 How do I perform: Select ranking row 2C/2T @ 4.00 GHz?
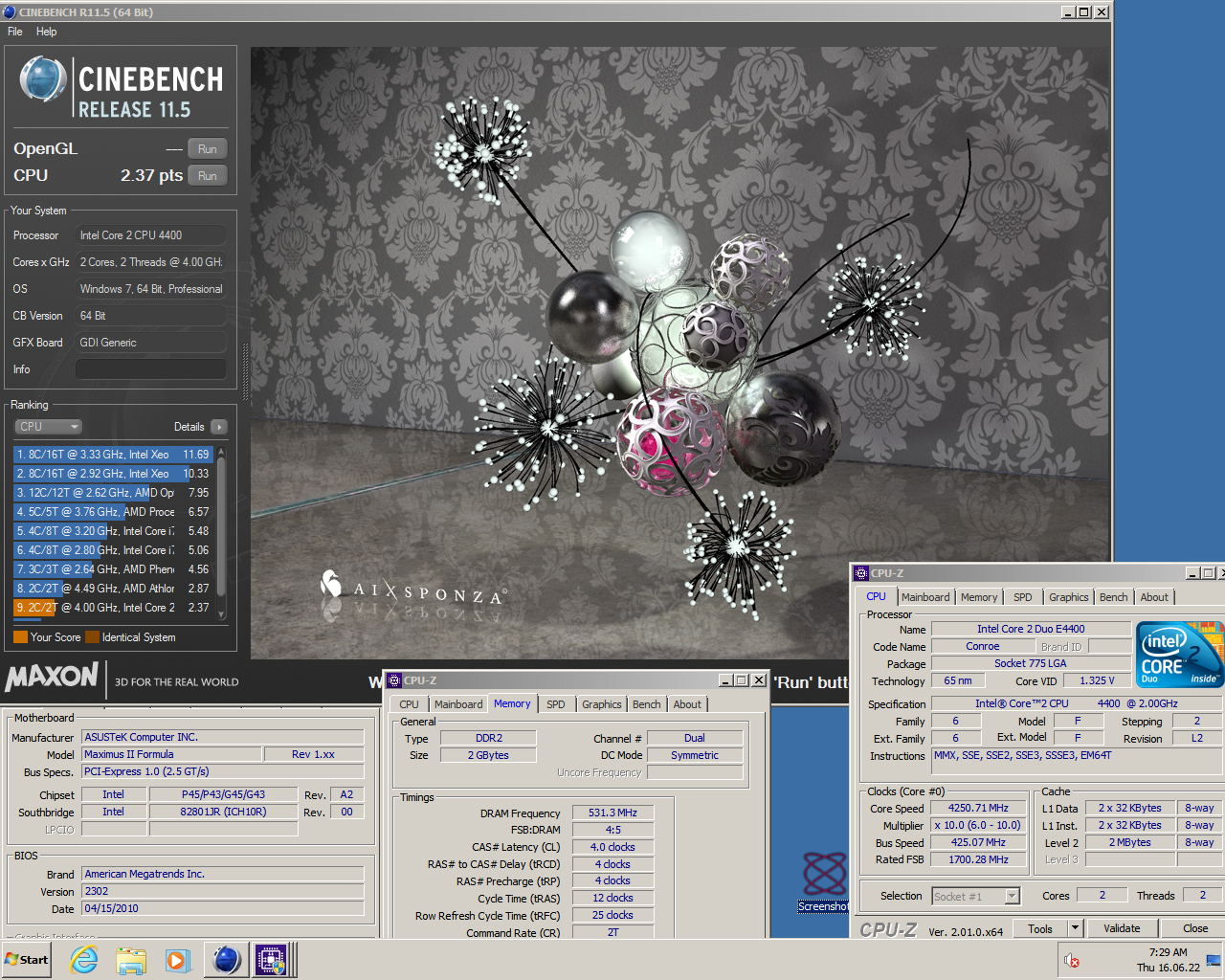114,608
